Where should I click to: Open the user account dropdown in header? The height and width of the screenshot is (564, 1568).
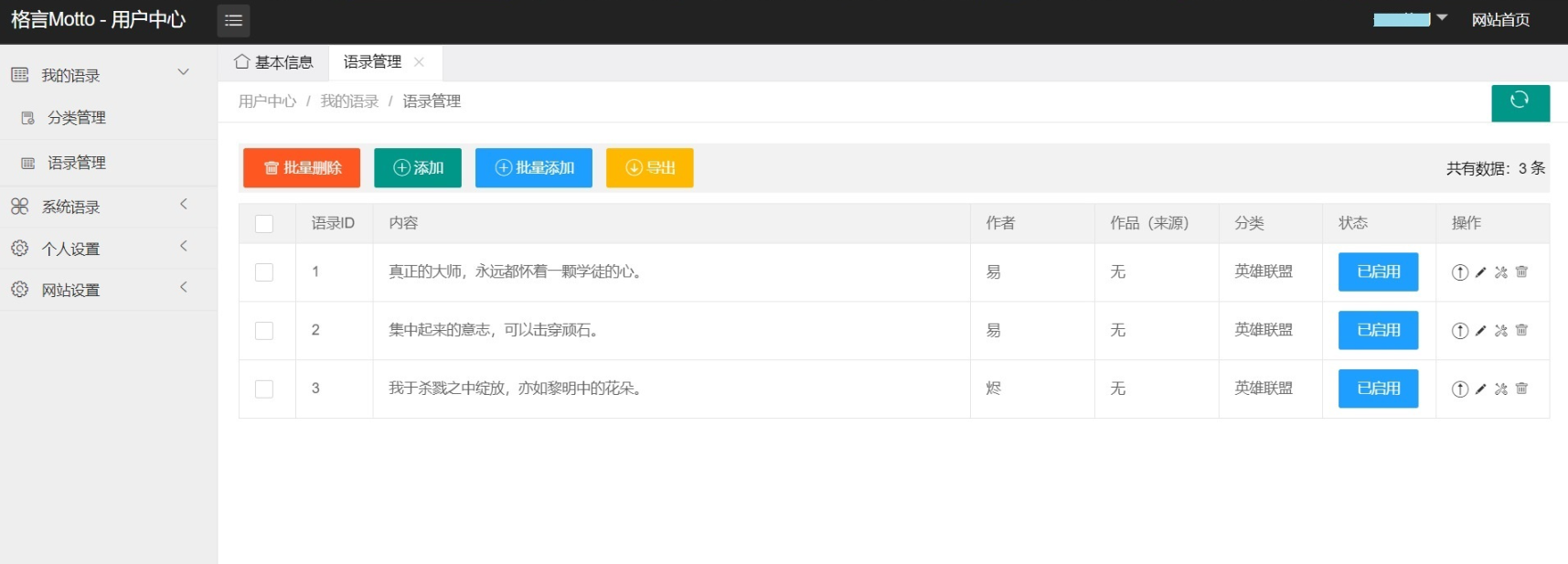(1410, 19)
